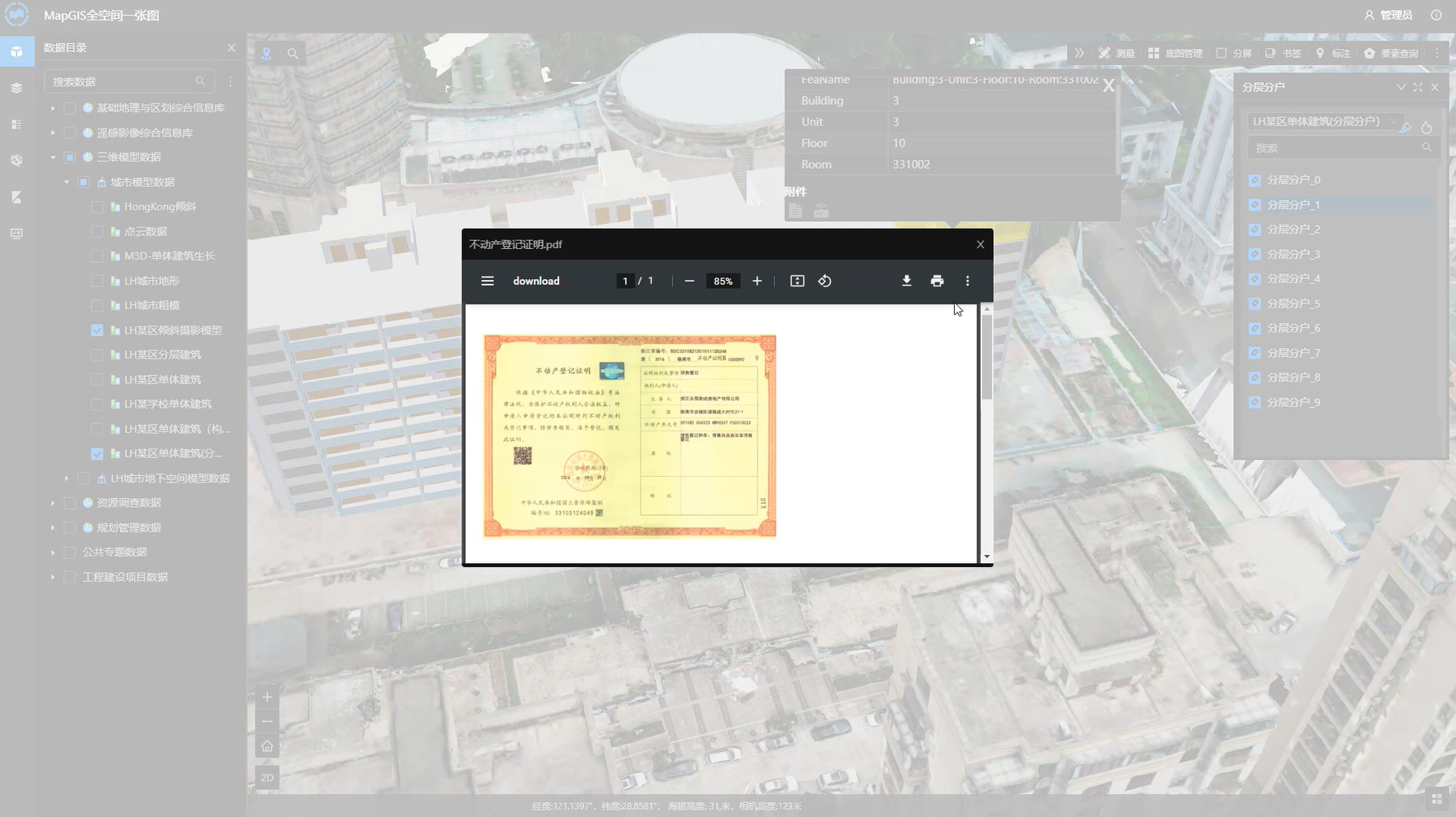Check the LH某区单体建筑 layer
The width and height of the screenshot is (1456, 817).
[x=97, y=379]
